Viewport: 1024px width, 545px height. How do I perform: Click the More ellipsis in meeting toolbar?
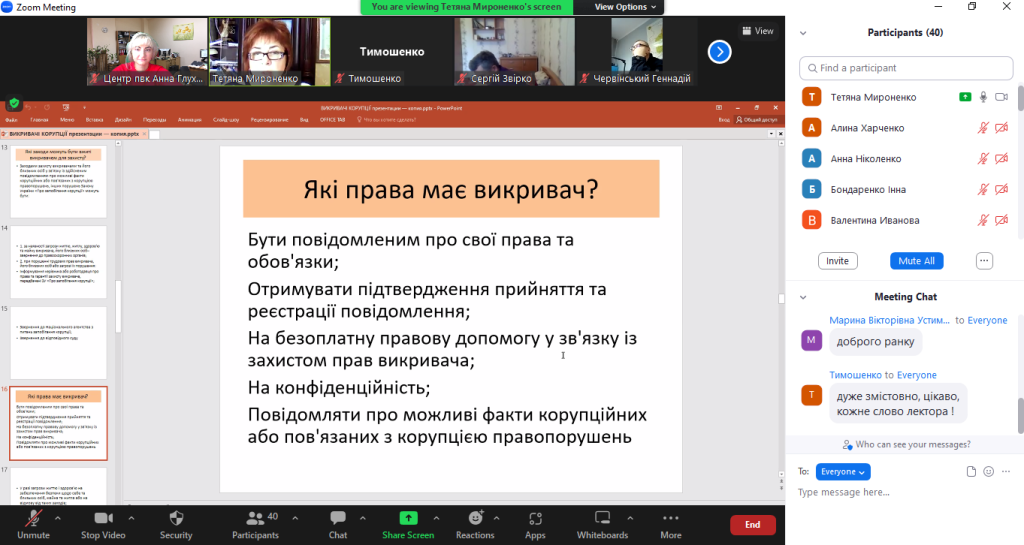[x=671, y=518]
